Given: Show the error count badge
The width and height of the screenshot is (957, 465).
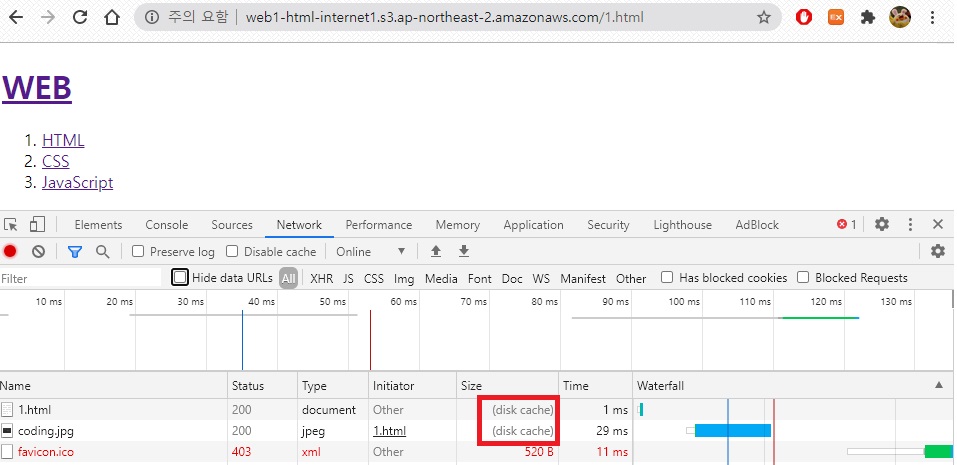Looking at the screenshot, I should (847, 225).
